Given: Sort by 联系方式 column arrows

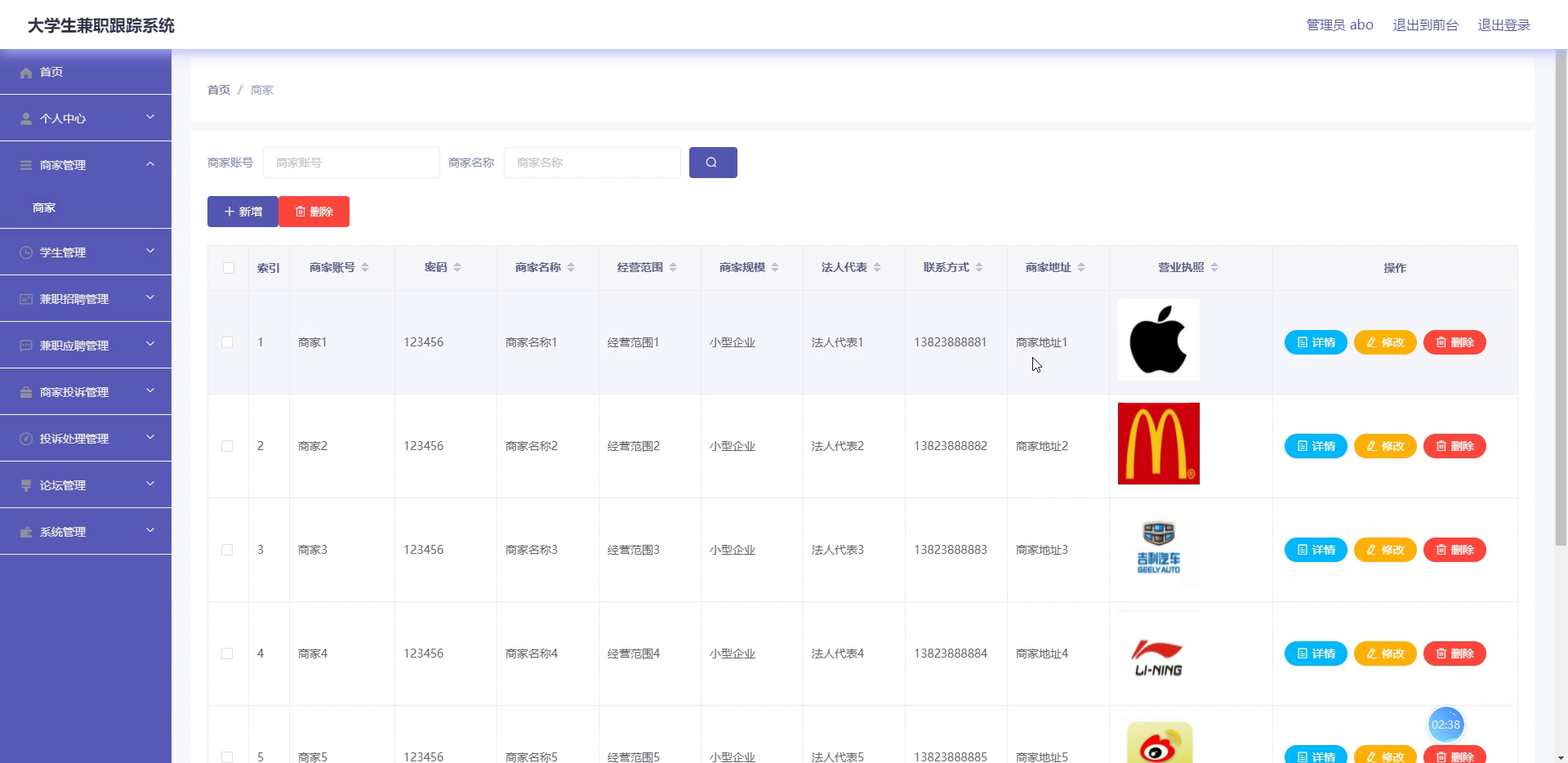Looking at the screenshot, I should pos(979,268).
